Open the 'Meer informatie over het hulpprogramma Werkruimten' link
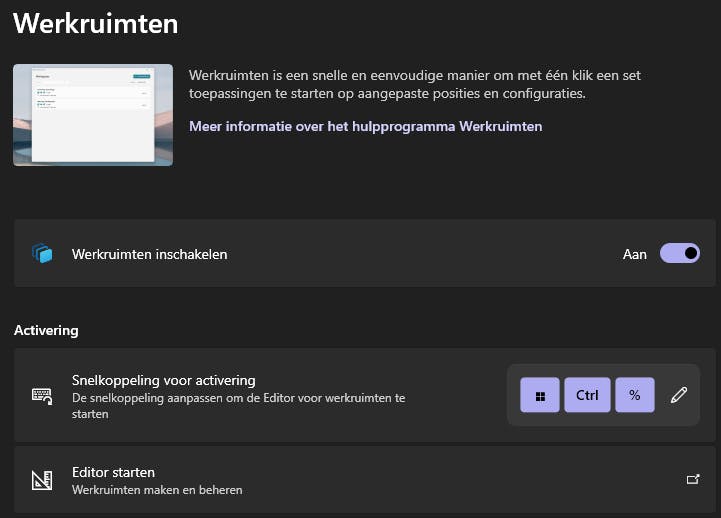This screenshot has height=518, width=721. [x=366, y=127]
